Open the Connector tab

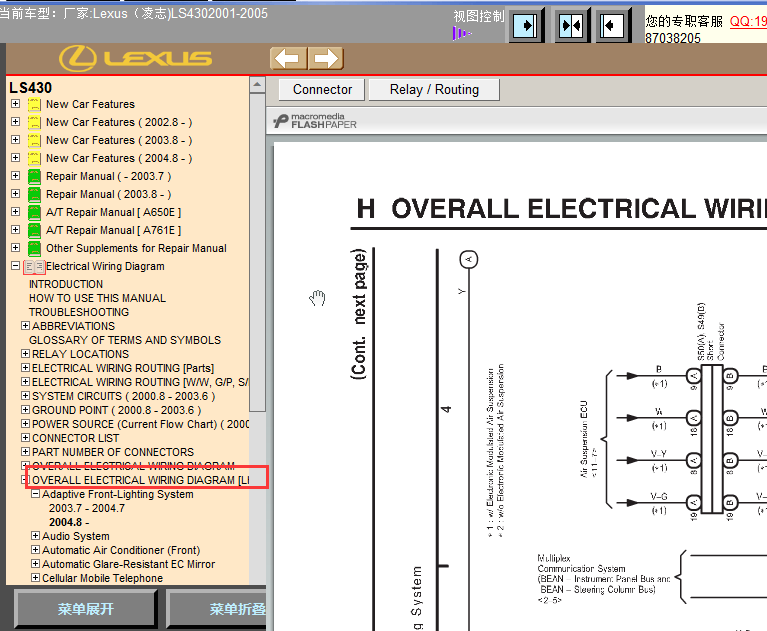(x=322, y=90)
